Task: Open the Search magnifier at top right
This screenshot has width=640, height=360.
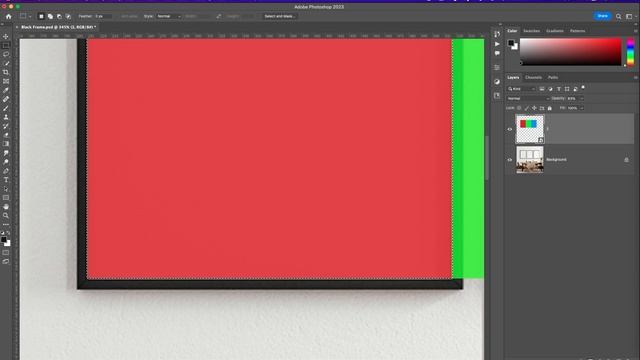Action: [618, 16]
